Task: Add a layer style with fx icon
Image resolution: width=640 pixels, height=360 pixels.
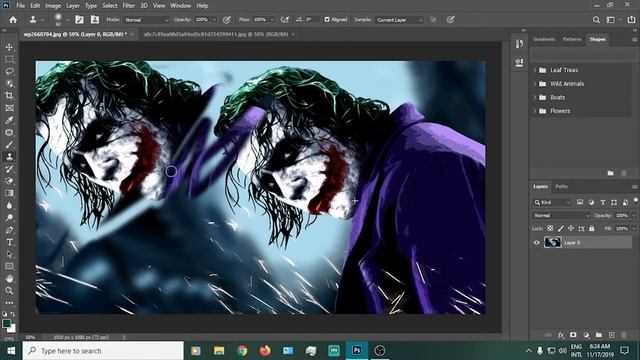Action: [561, 335]
